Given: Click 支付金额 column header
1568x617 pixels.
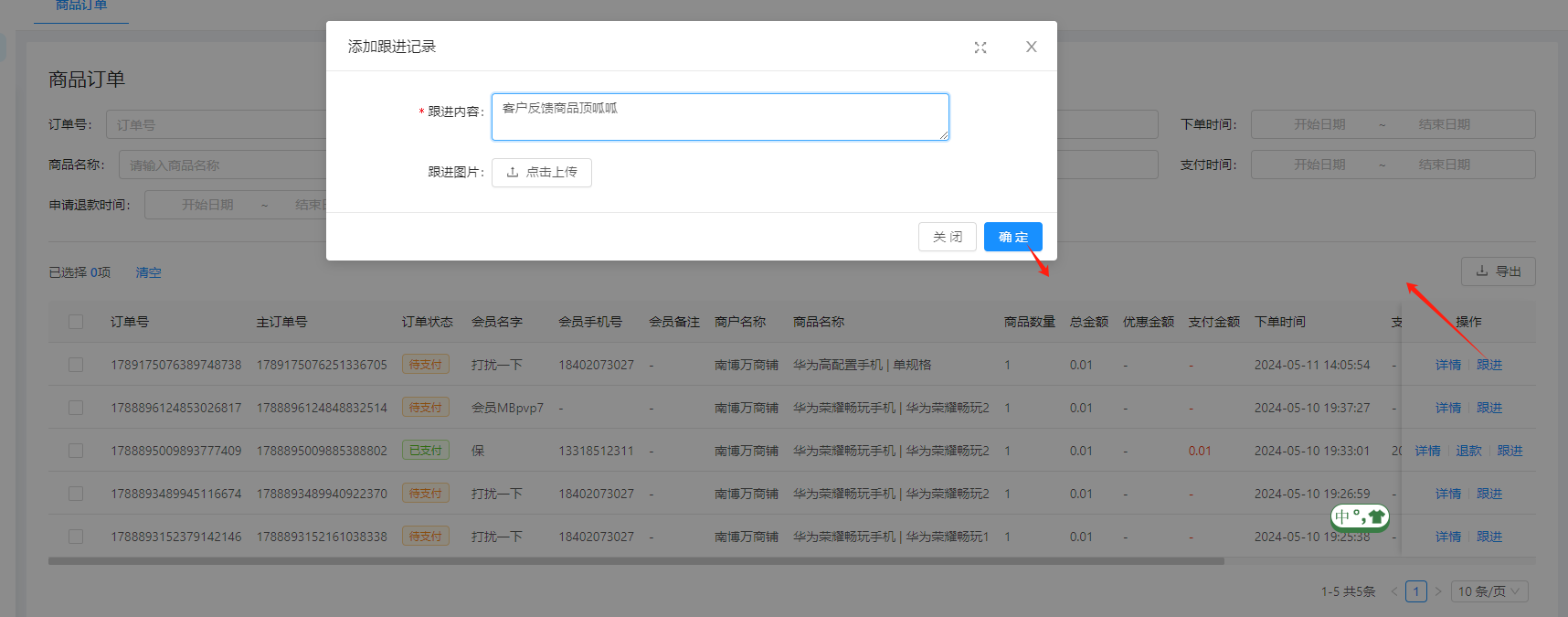Looking at the screenshot, I should 1214,322.
